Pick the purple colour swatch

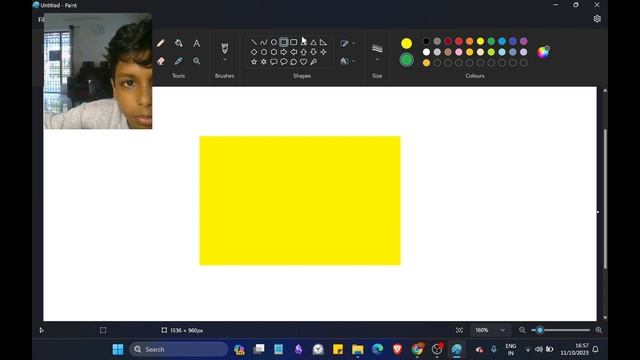point(524,41)
